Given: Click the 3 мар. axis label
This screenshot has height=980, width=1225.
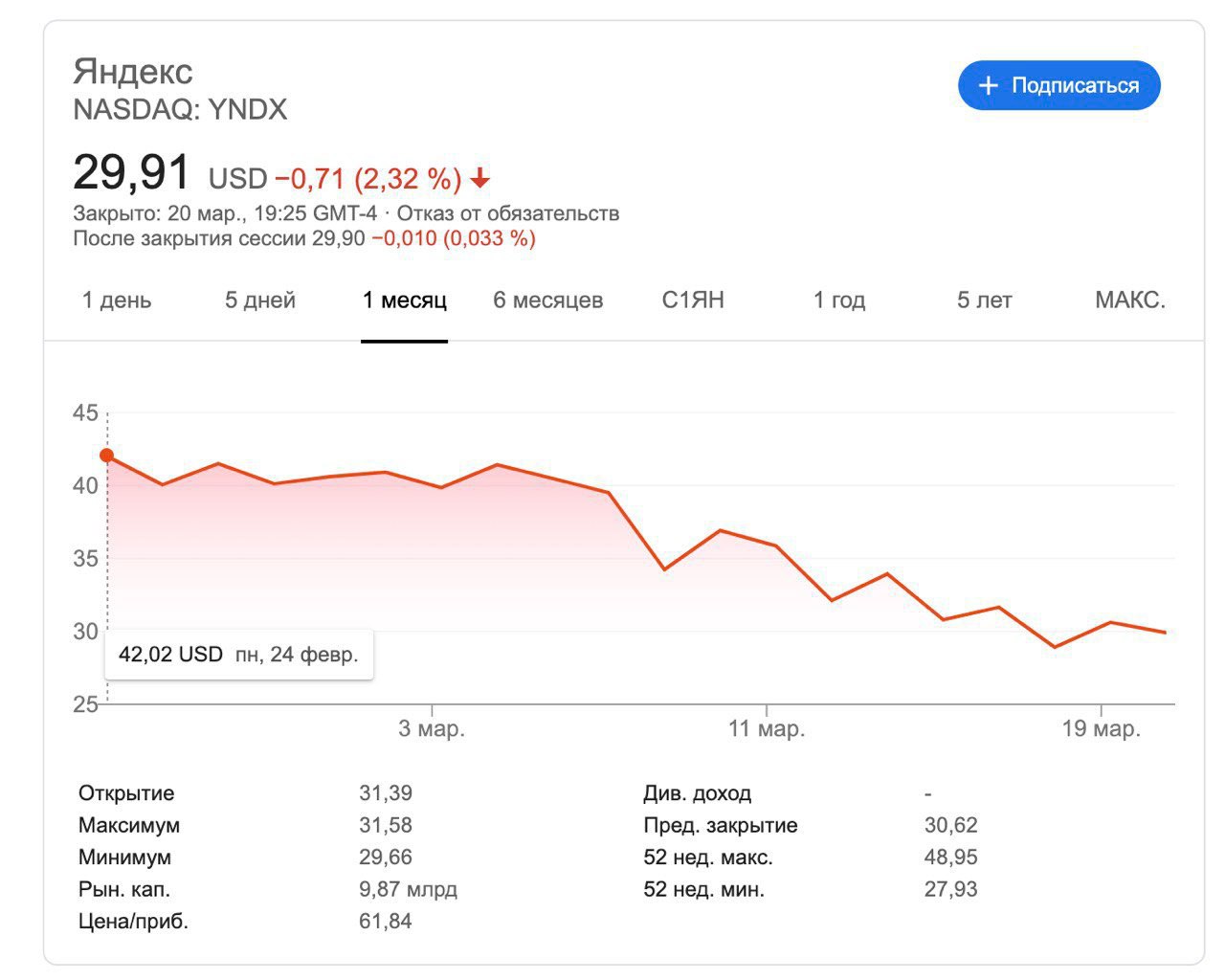Looking at the screenshot, I should click(432, 729).
